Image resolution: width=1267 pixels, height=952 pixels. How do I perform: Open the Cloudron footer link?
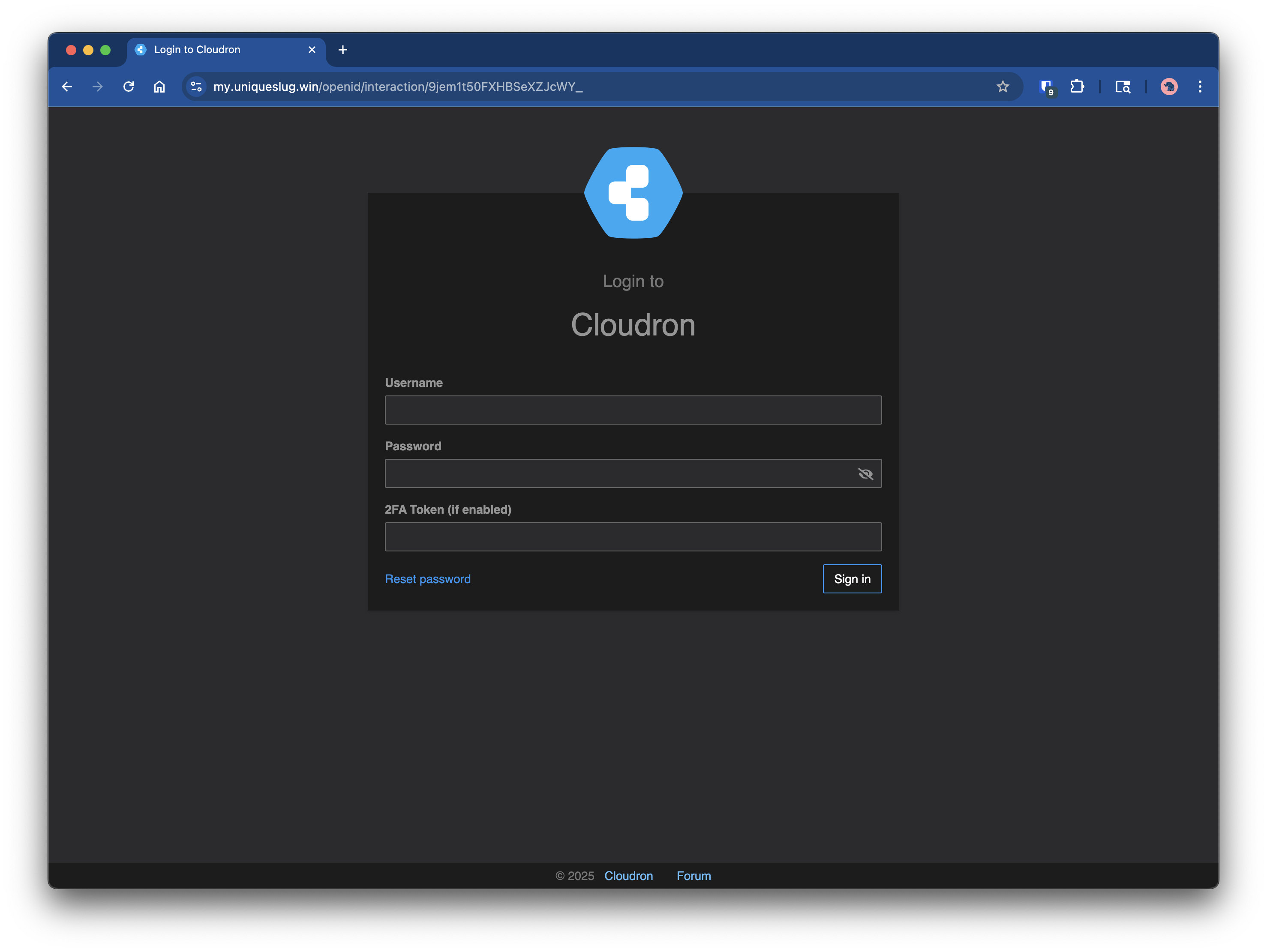(x=628, y=876)
